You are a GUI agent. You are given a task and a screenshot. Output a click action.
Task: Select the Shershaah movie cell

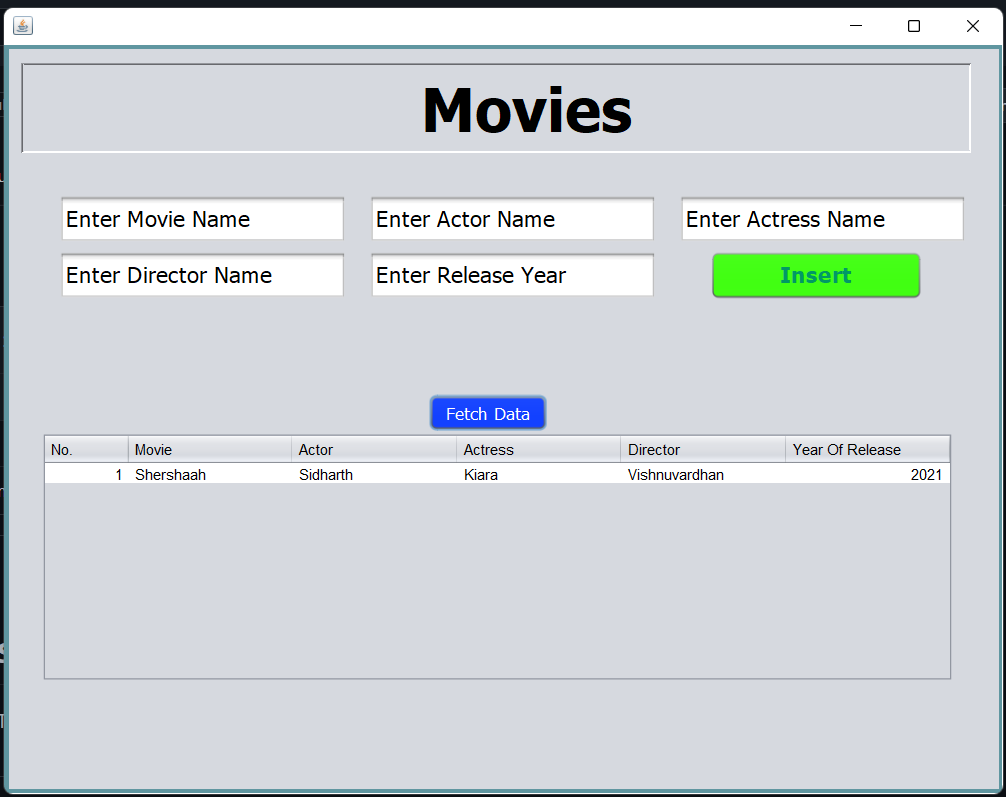tap(210, 474)
